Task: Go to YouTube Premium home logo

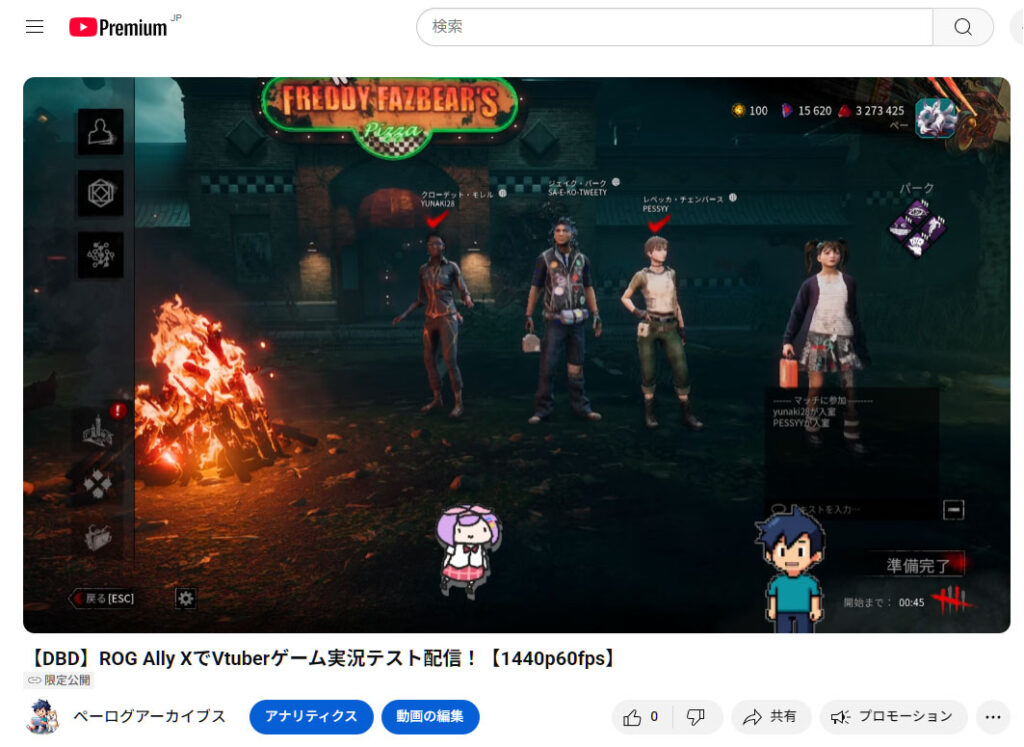Action: [118, 27]
